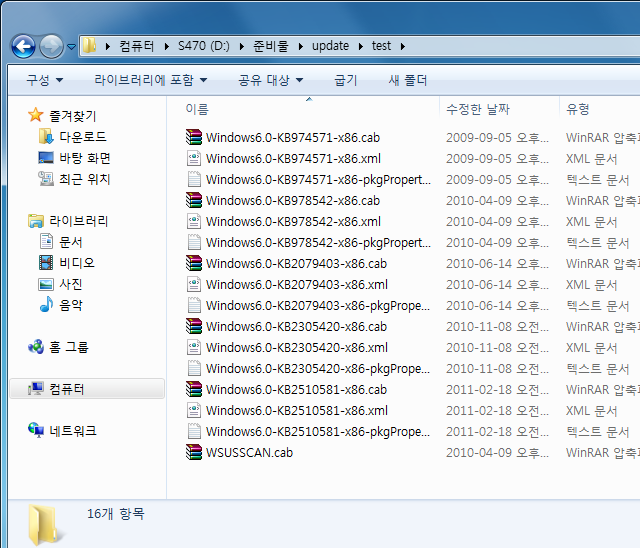The image size is (640, 548).
Task: Sort by the 수정한 날짜 column header
Action: (x=478, y=109)
